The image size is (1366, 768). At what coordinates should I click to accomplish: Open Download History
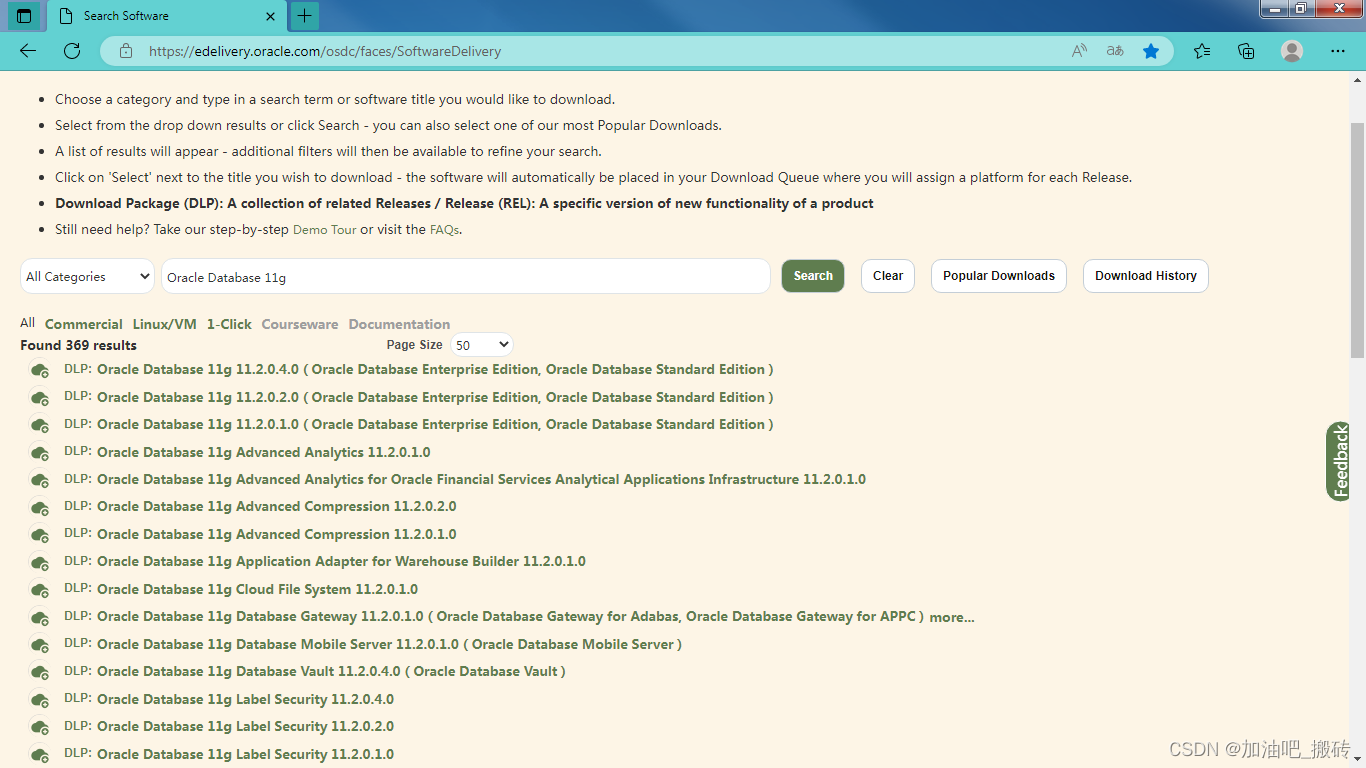coord(1145,276)
